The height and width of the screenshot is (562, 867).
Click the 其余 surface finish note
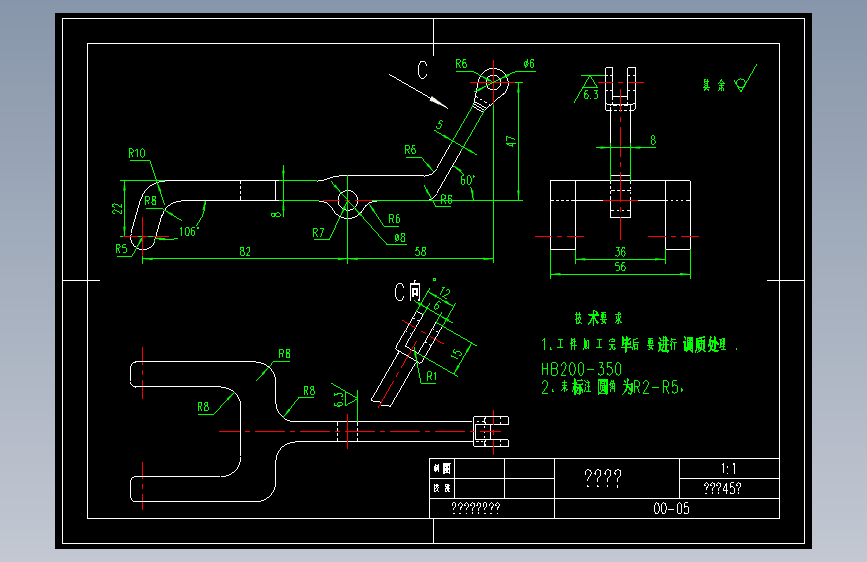714,85
